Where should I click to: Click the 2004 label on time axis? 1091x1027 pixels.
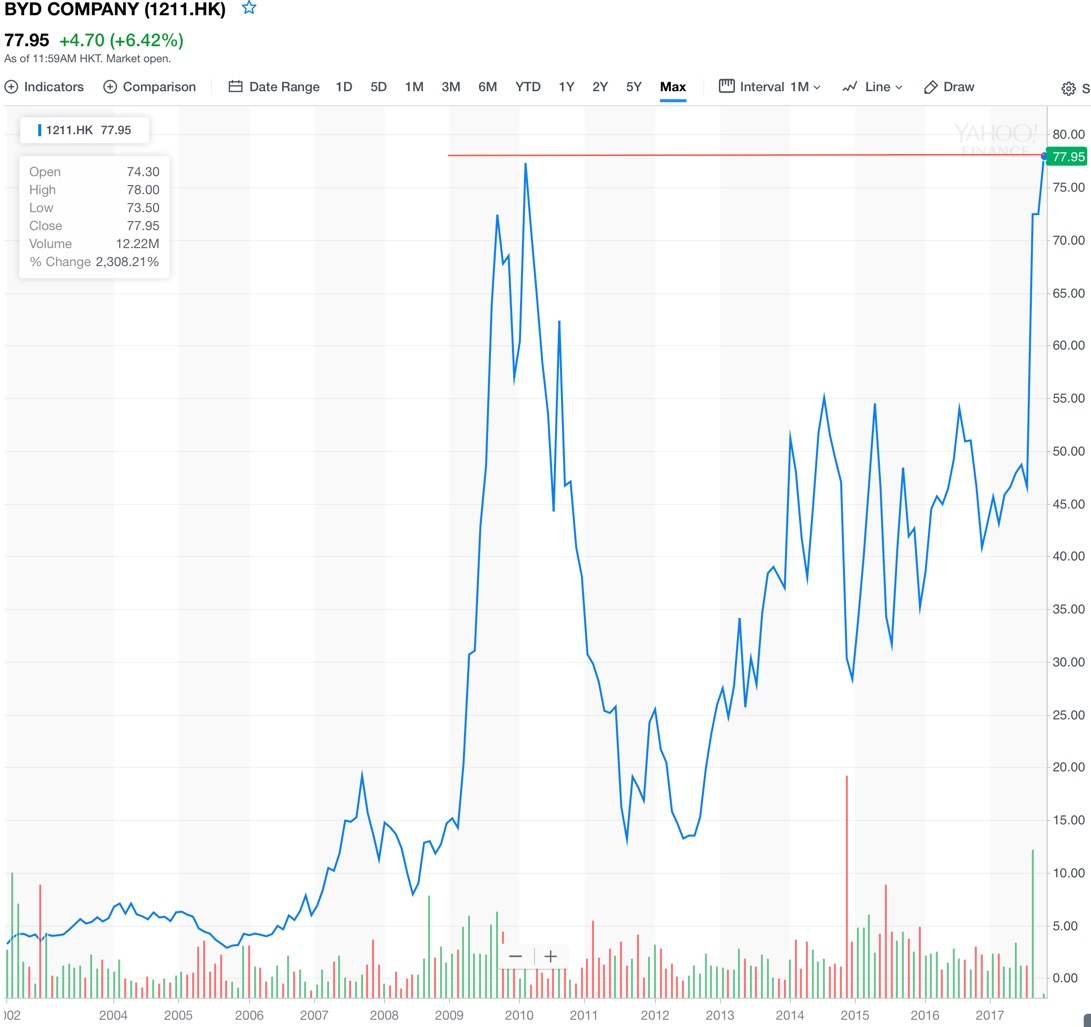pos(113,1015)
